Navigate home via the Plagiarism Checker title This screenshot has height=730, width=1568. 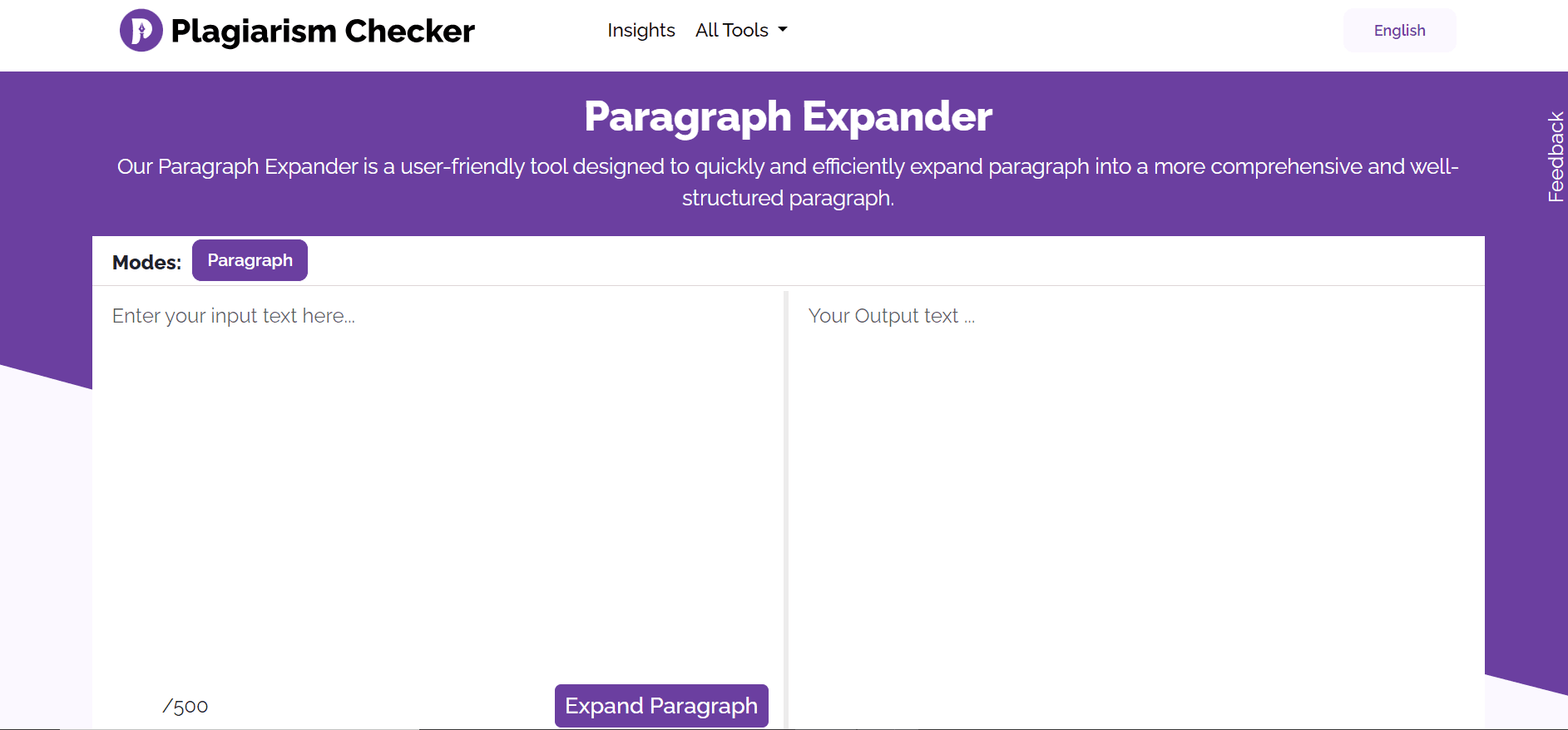pos(323,31)
